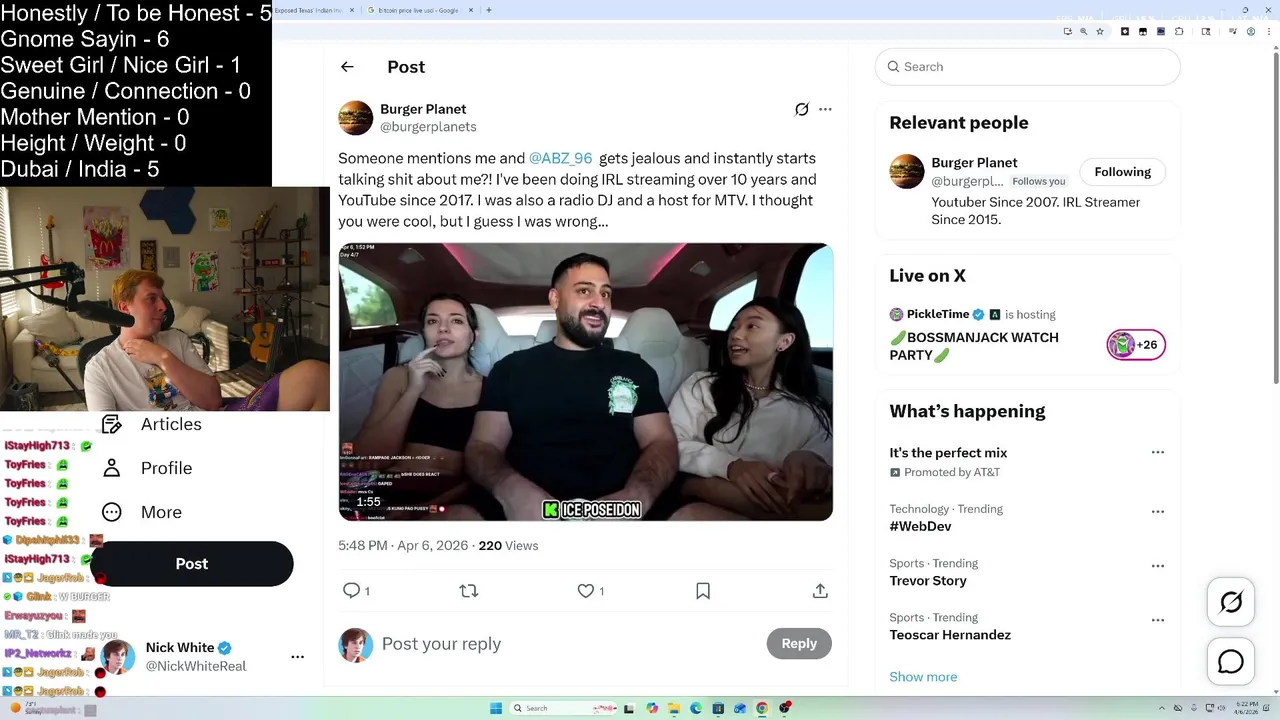This screenshot has width=1280, height=720.
Task: Open options for 'It's the perfect mix'
Action: coord(1157,452)
